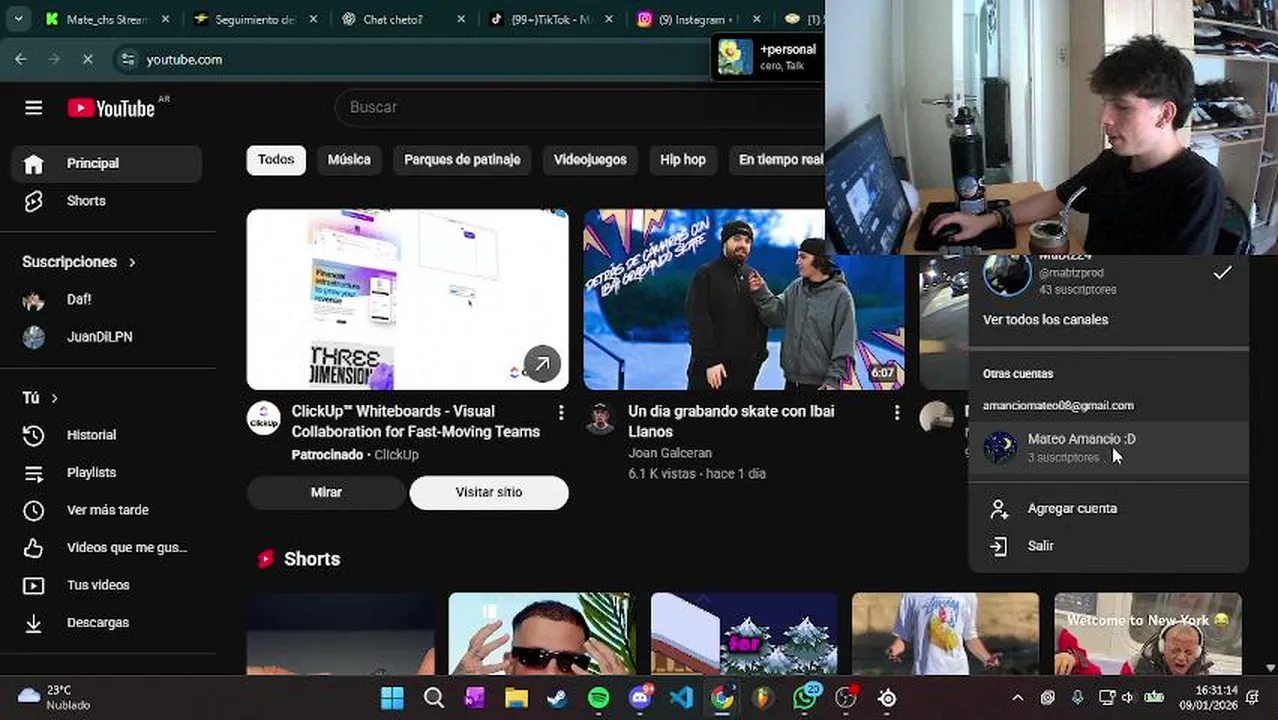The width and height of the screenshot is (1278, 720).
Task: Open the Ibai Llanos skate video thumbnail
Action: (x=744, y=299)
